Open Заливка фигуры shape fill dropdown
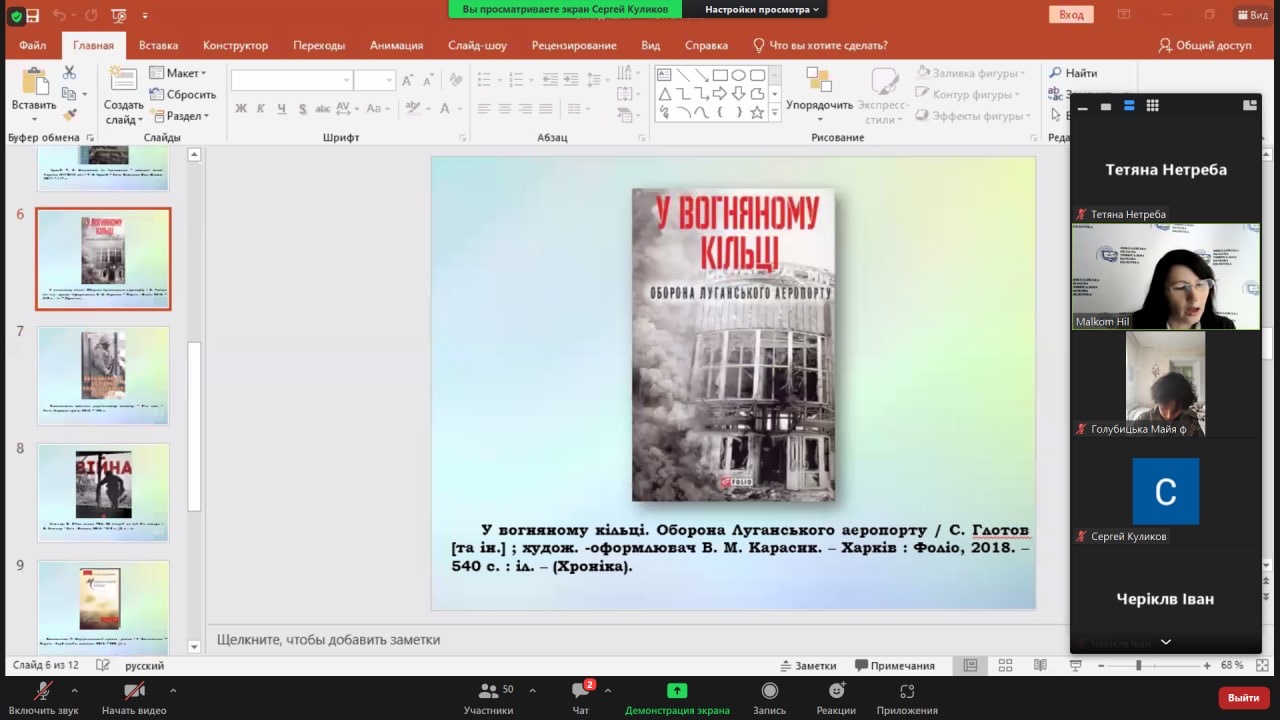This screenshot has width=1280, height=720. pyautogui.click(x=971, y=73)
